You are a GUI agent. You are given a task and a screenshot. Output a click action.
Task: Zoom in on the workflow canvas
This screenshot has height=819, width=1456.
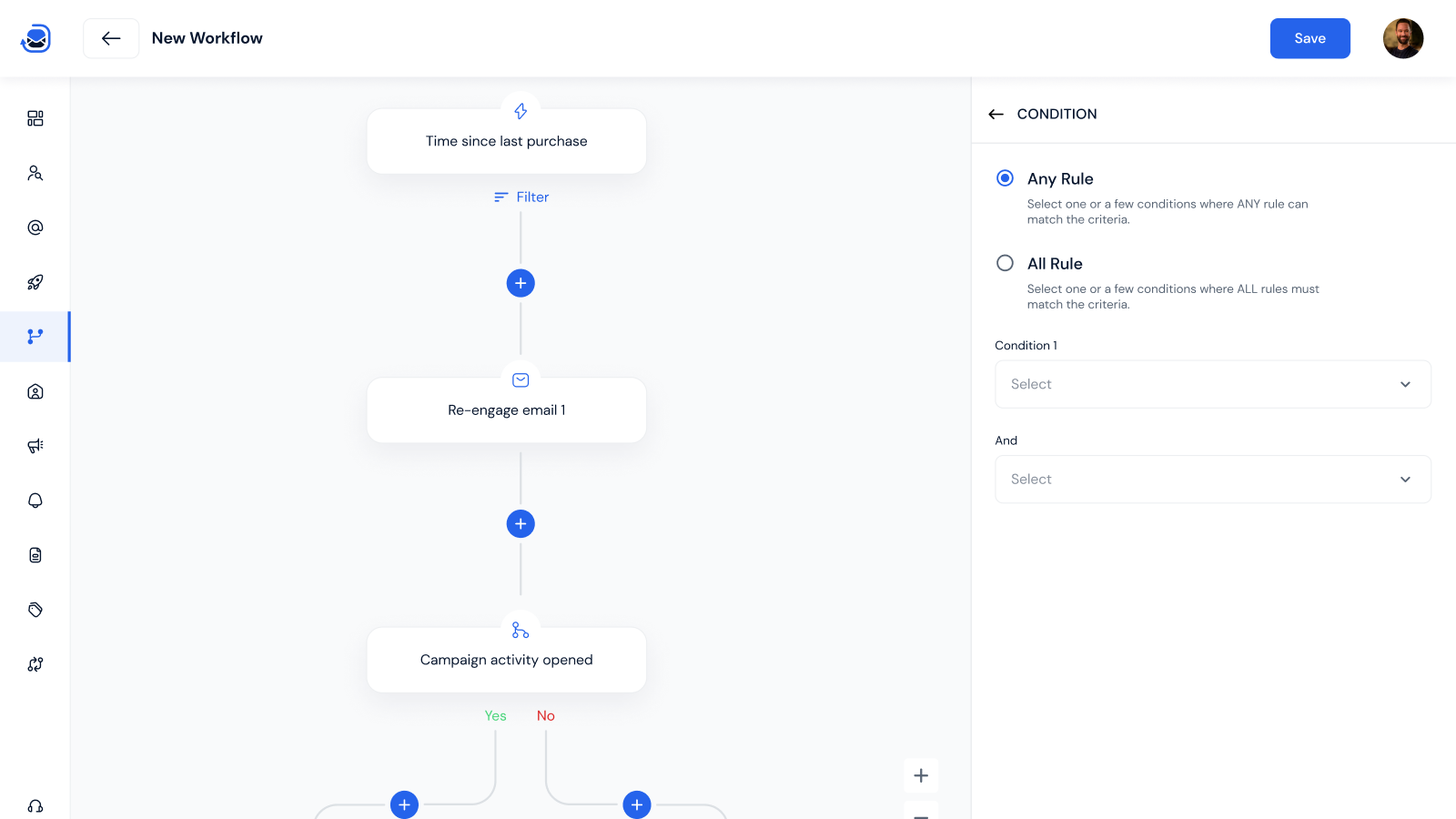pyautogui.click(x=921, y=775)
